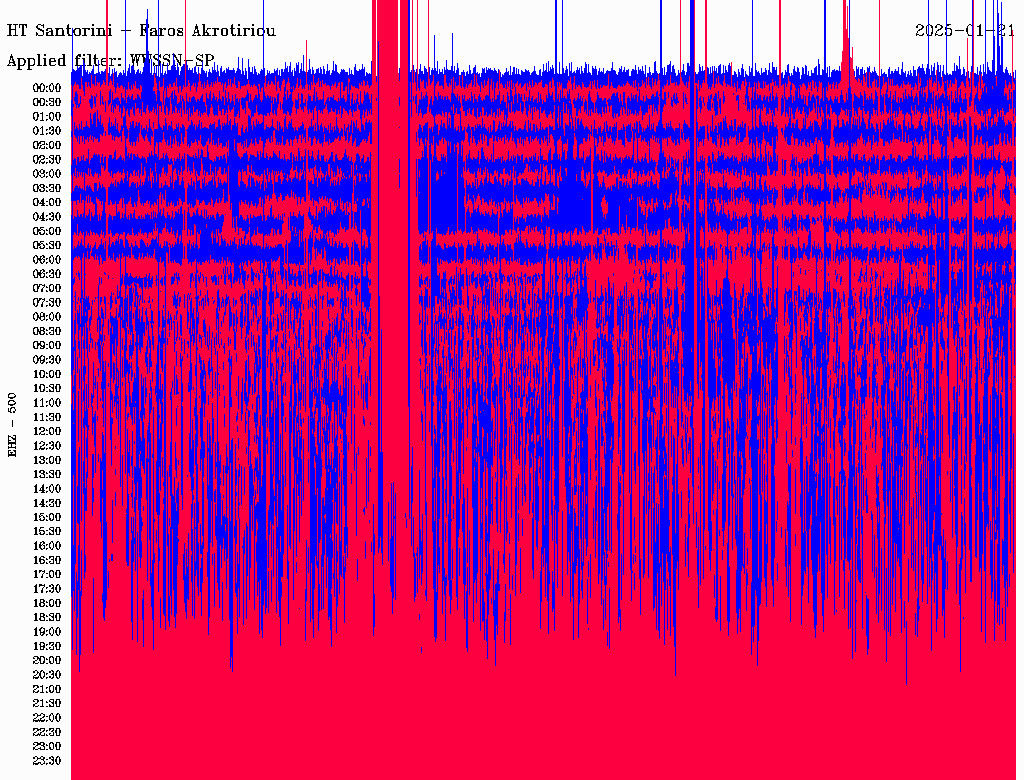This screenshot has height=780, width=1024.
Task: Select the 04:00 time label
Action: pos(47,203)
